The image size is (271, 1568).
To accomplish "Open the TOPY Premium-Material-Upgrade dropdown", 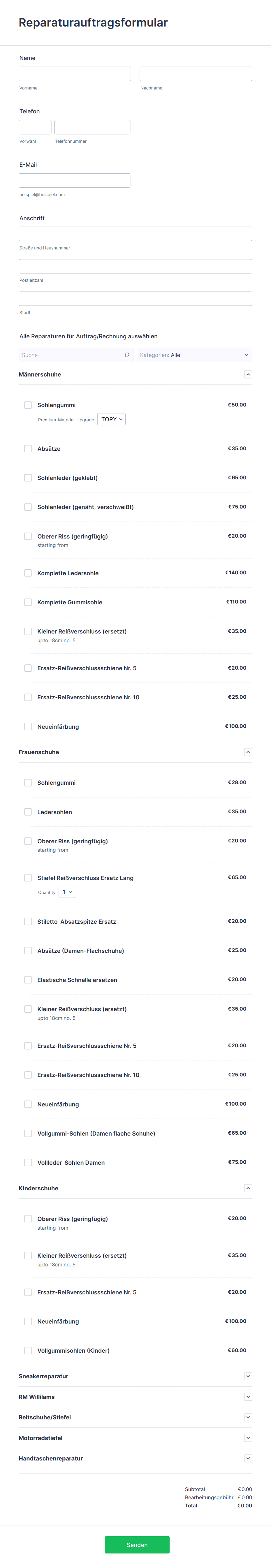I will pos(111,419).
